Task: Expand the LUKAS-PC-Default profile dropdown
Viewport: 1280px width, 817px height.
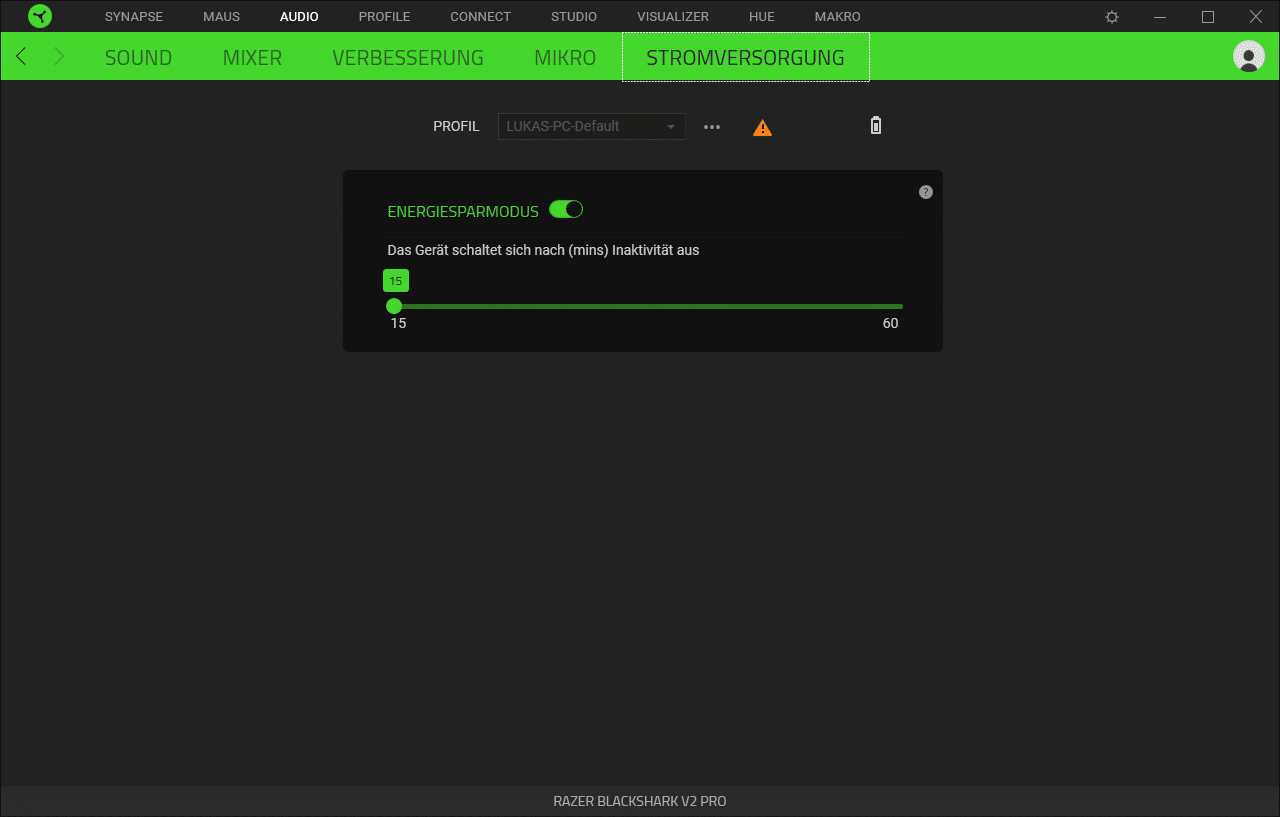Action: click(591, 126)
